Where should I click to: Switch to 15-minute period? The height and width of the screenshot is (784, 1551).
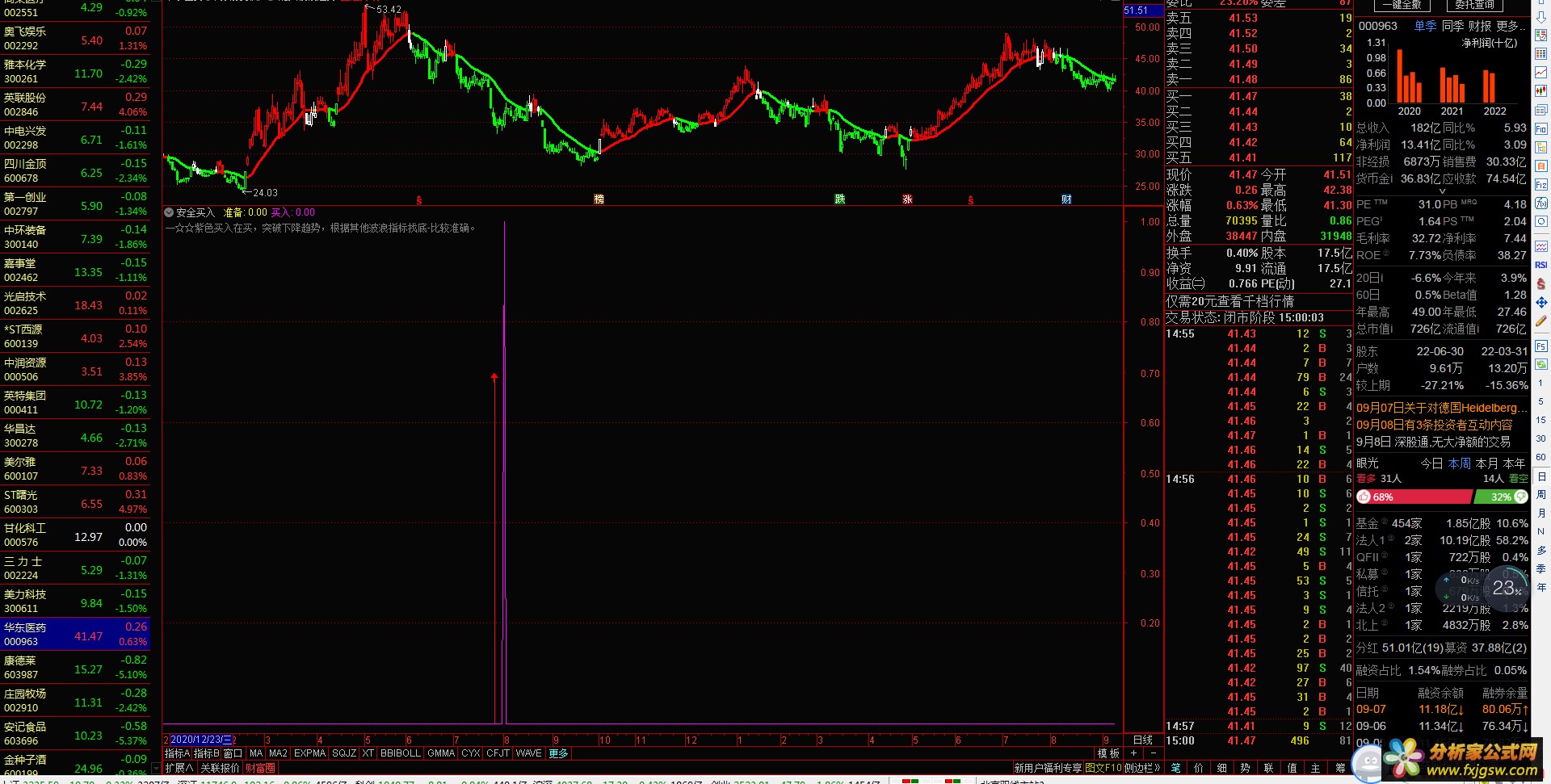pos(1540,420)
